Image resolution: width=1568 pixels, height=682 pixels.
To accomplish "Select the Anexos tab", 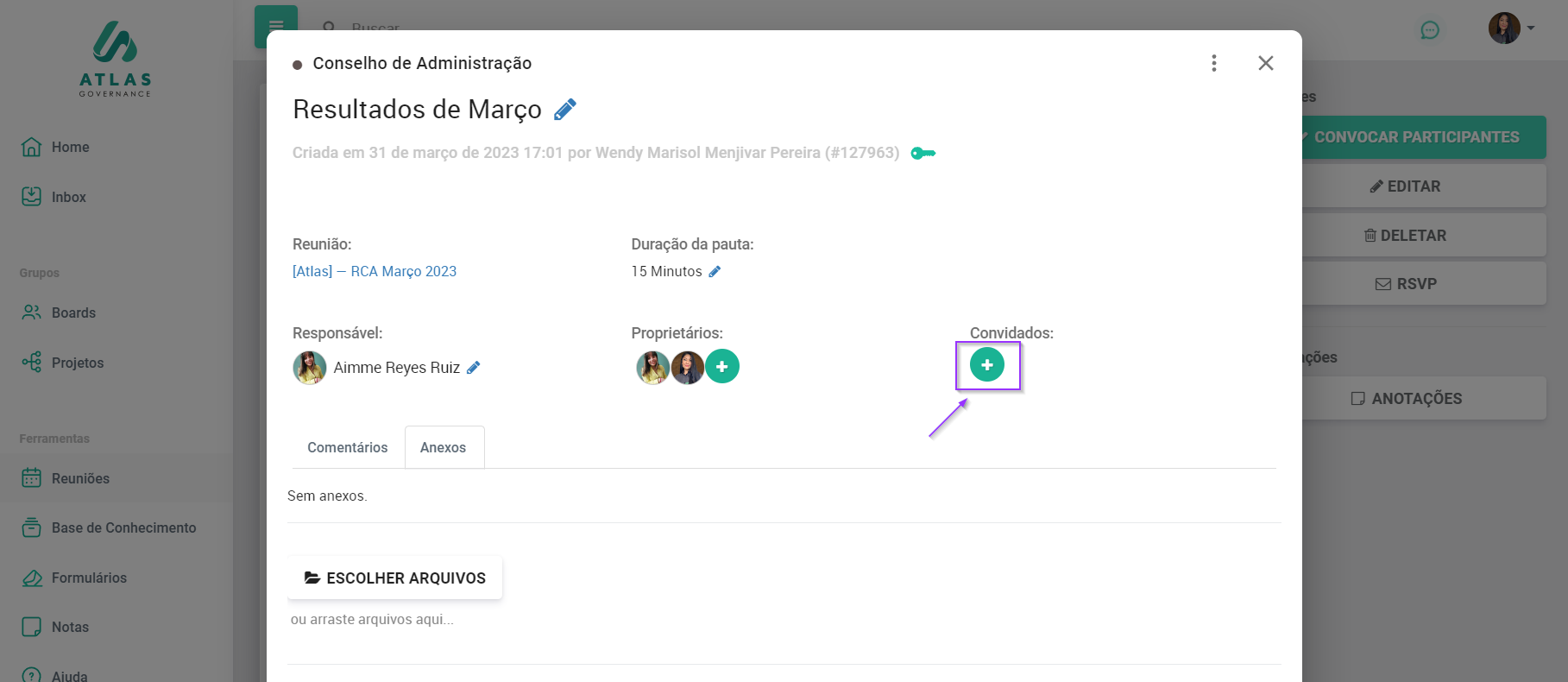I will (x=444, y=447).
